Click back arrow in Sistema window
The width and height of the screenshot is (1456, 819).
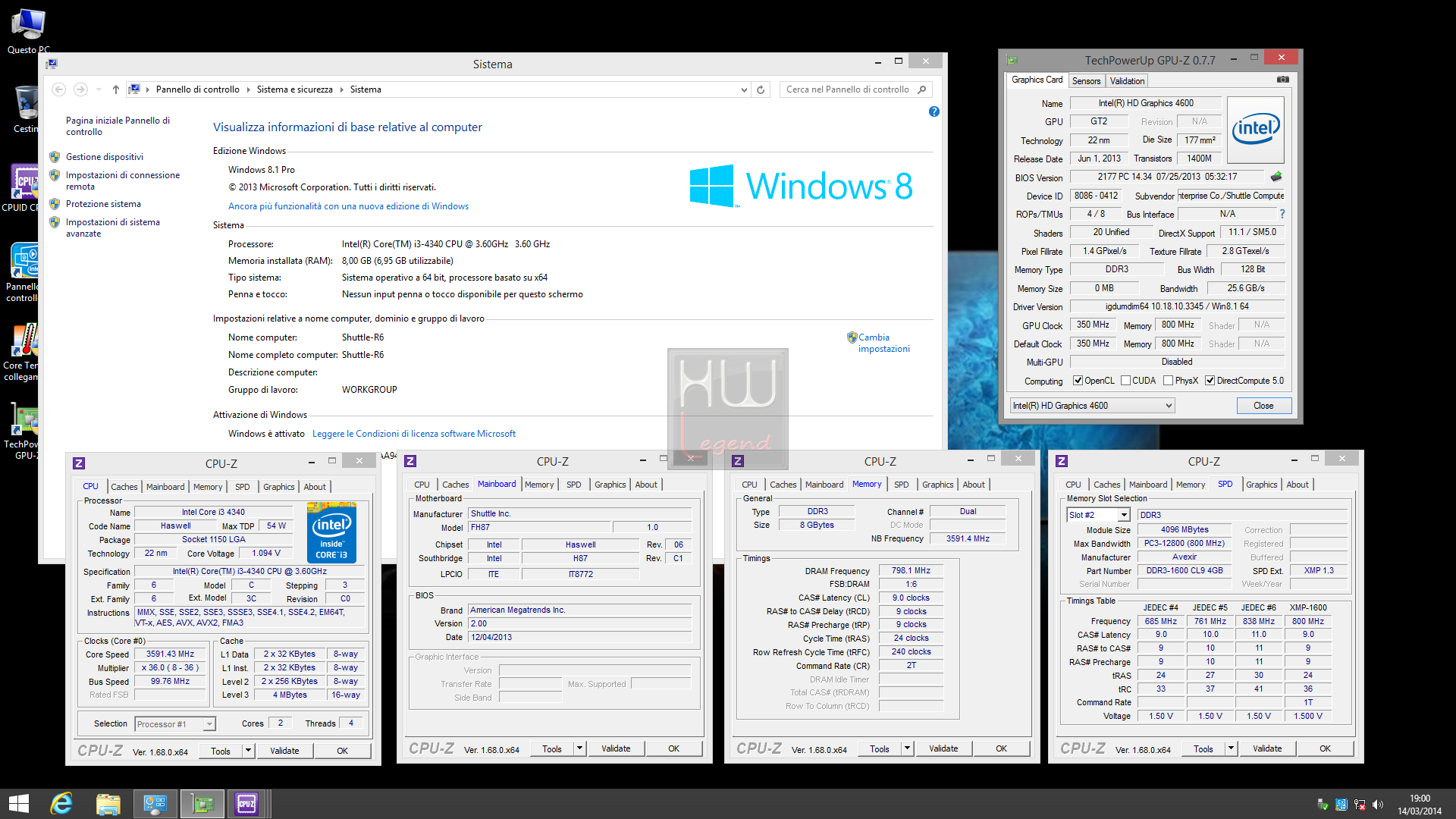pyautogui.click(x=58, y=89)
